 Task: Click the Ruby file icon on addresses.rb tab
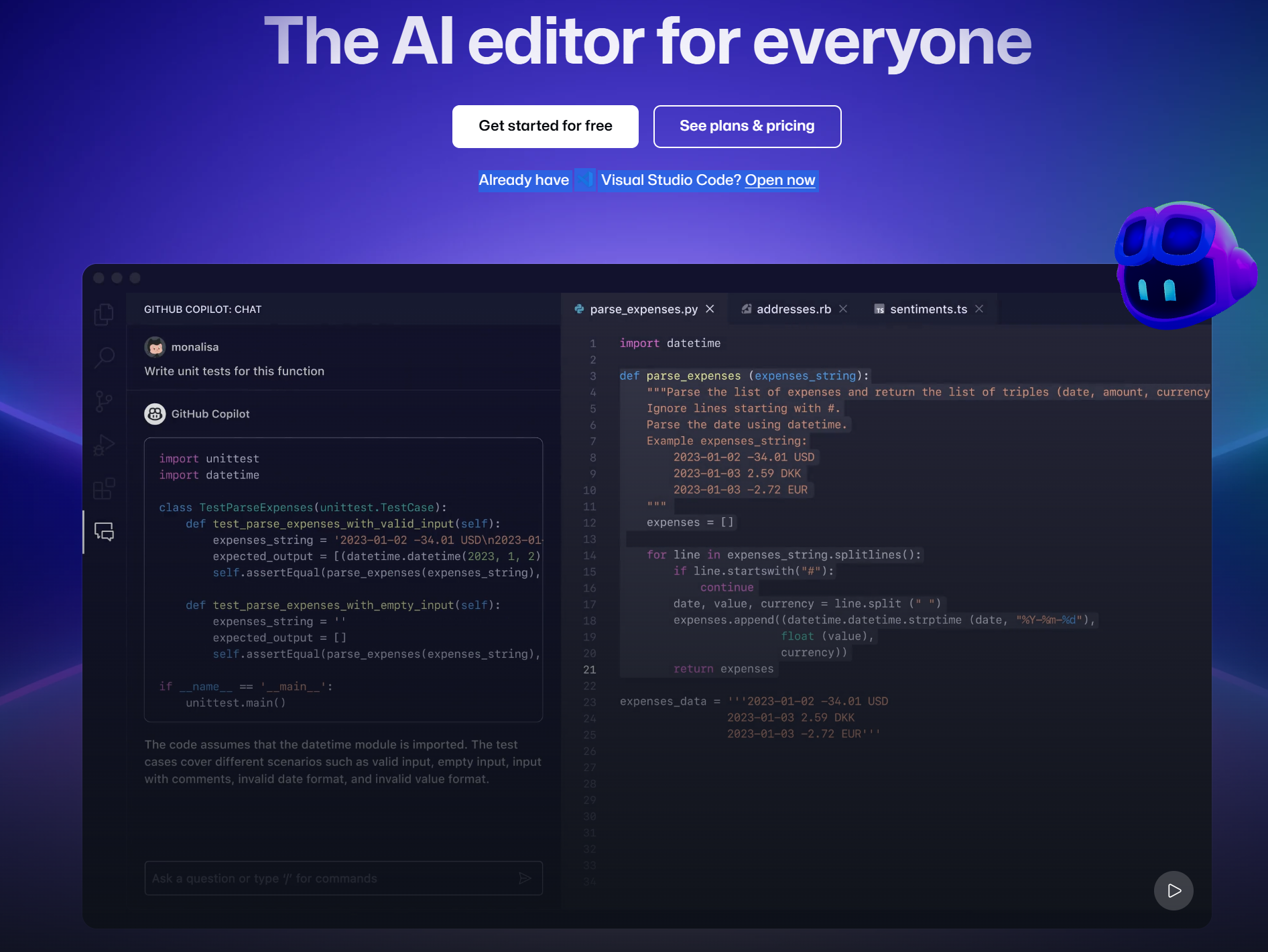(x=746, y=309)
